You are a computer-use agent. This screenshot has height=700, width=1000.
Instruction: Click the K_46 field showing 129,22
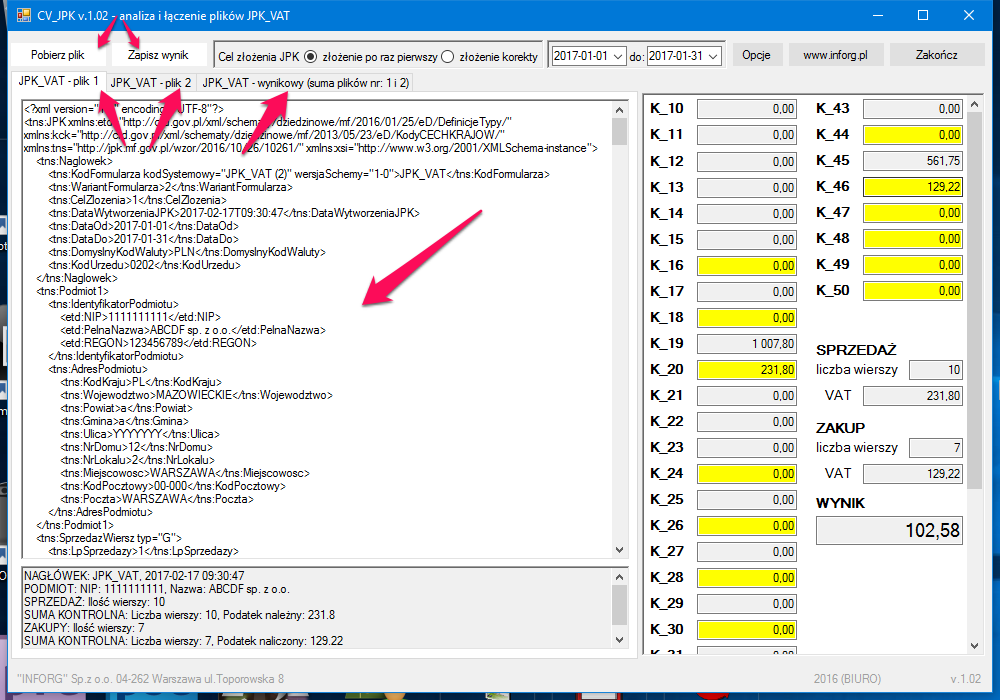913,187
